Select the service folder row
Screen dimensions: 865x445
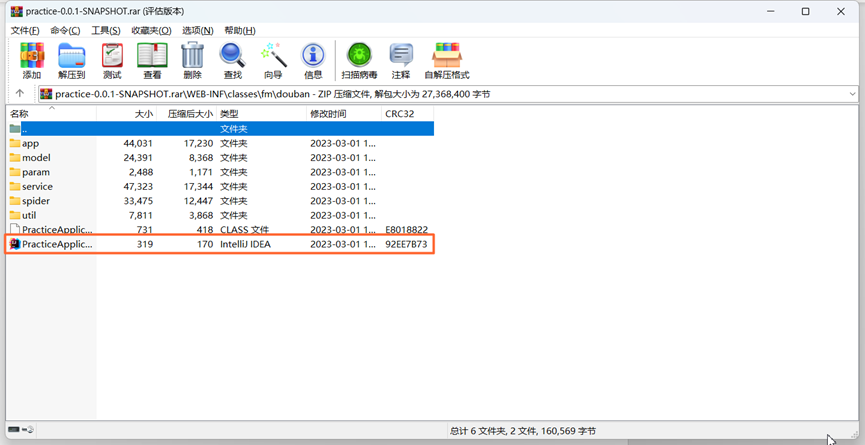click(x=37, y=187)
